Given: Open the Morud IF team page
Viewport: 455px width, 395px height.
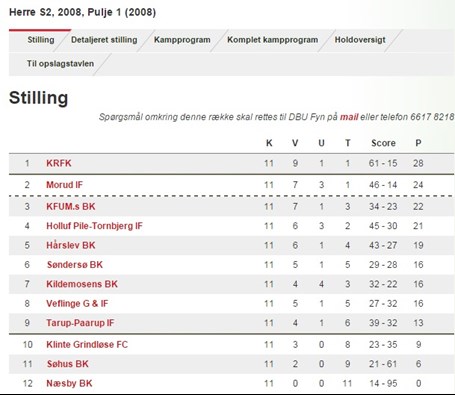Looking at the screenshot, I should coord(64,185).
